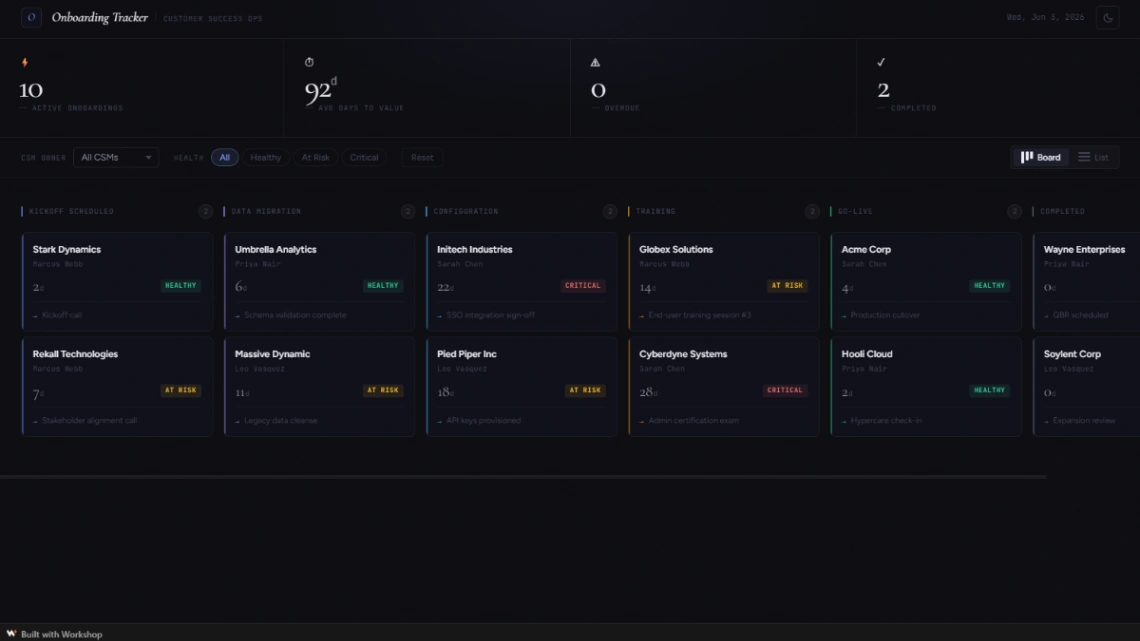Click Critical badge on Initech Industries
The width and height of the screenshot is (1140, 641).
tap(582, 286)
